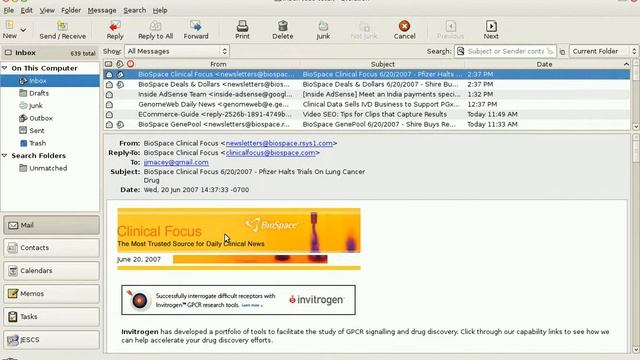The image size is (640, 360).
Task: Click clinicalfocus@biospace.com reply-to link
Action: [x=270, y=153]
